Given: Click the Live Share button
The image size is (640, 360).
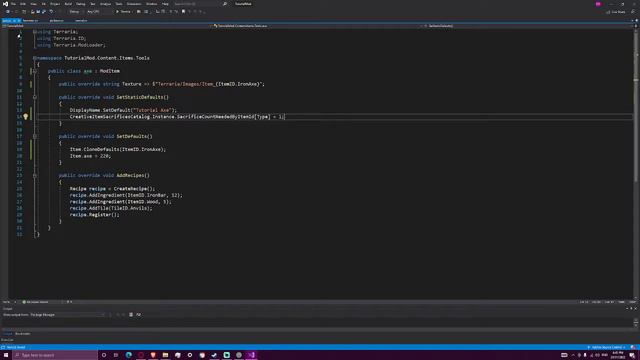Looking at the screenshot, I should (616, 12).
